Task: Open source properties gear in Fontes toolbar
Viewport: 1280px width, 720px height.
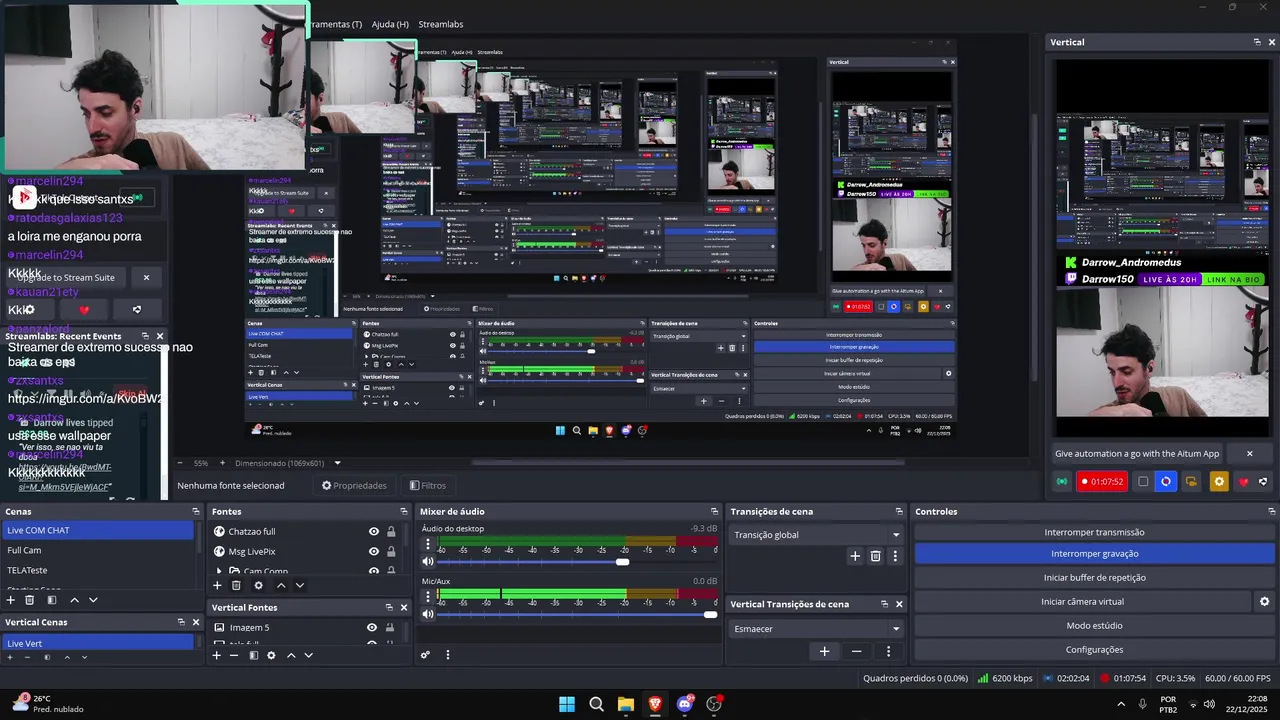Action: 258,585
